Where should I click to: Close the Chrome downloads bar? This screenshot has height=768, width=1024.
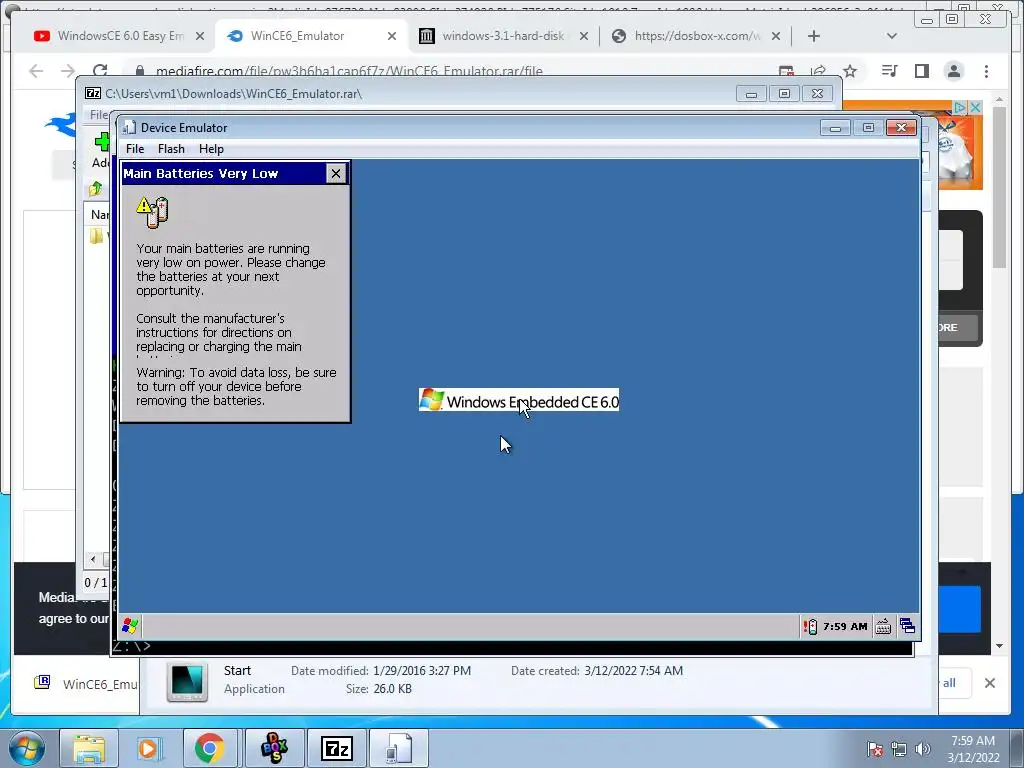(x=990, y=683)
